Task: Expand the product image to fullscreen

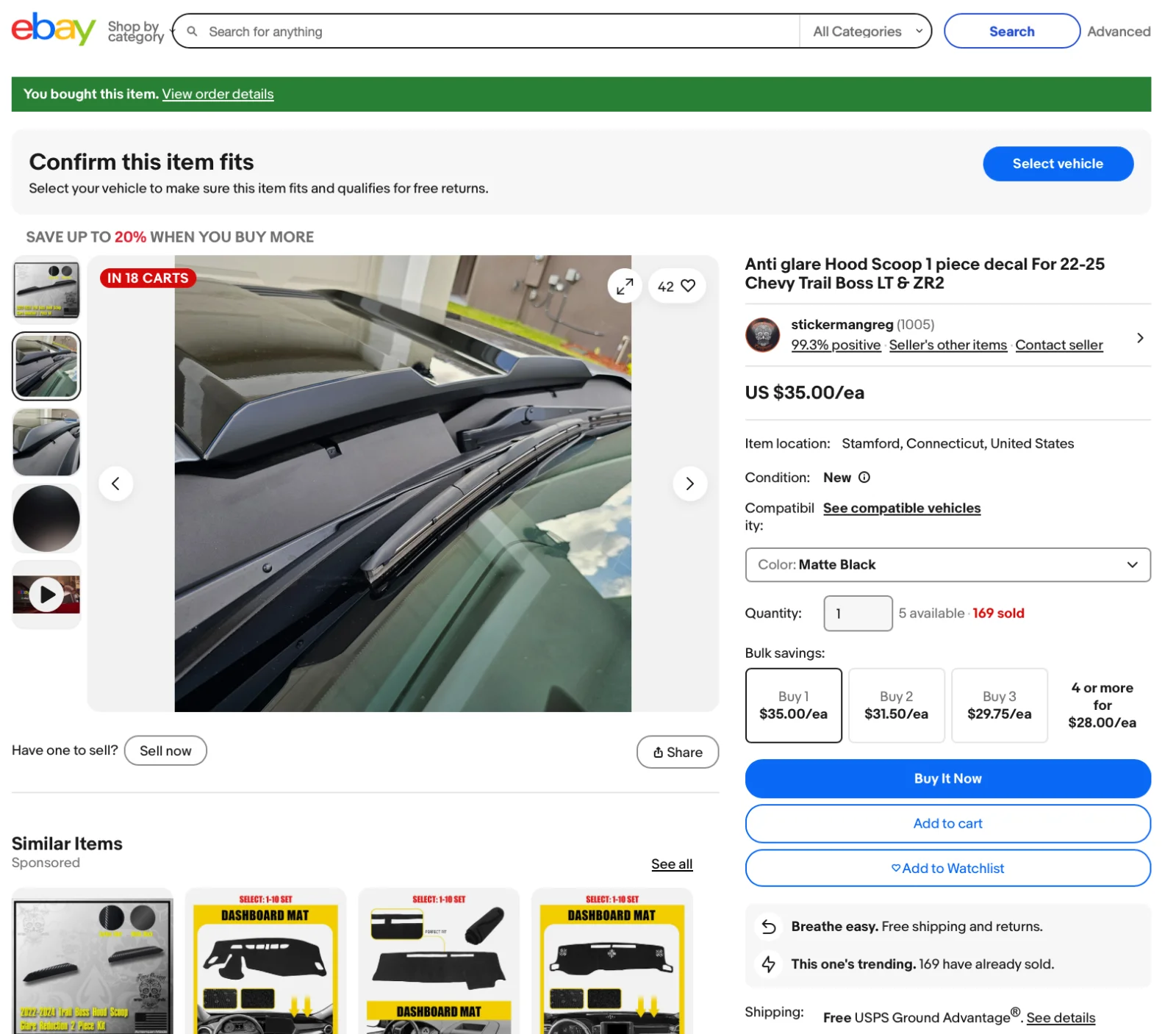Action: pyautogui.click(x=625, y=286)
